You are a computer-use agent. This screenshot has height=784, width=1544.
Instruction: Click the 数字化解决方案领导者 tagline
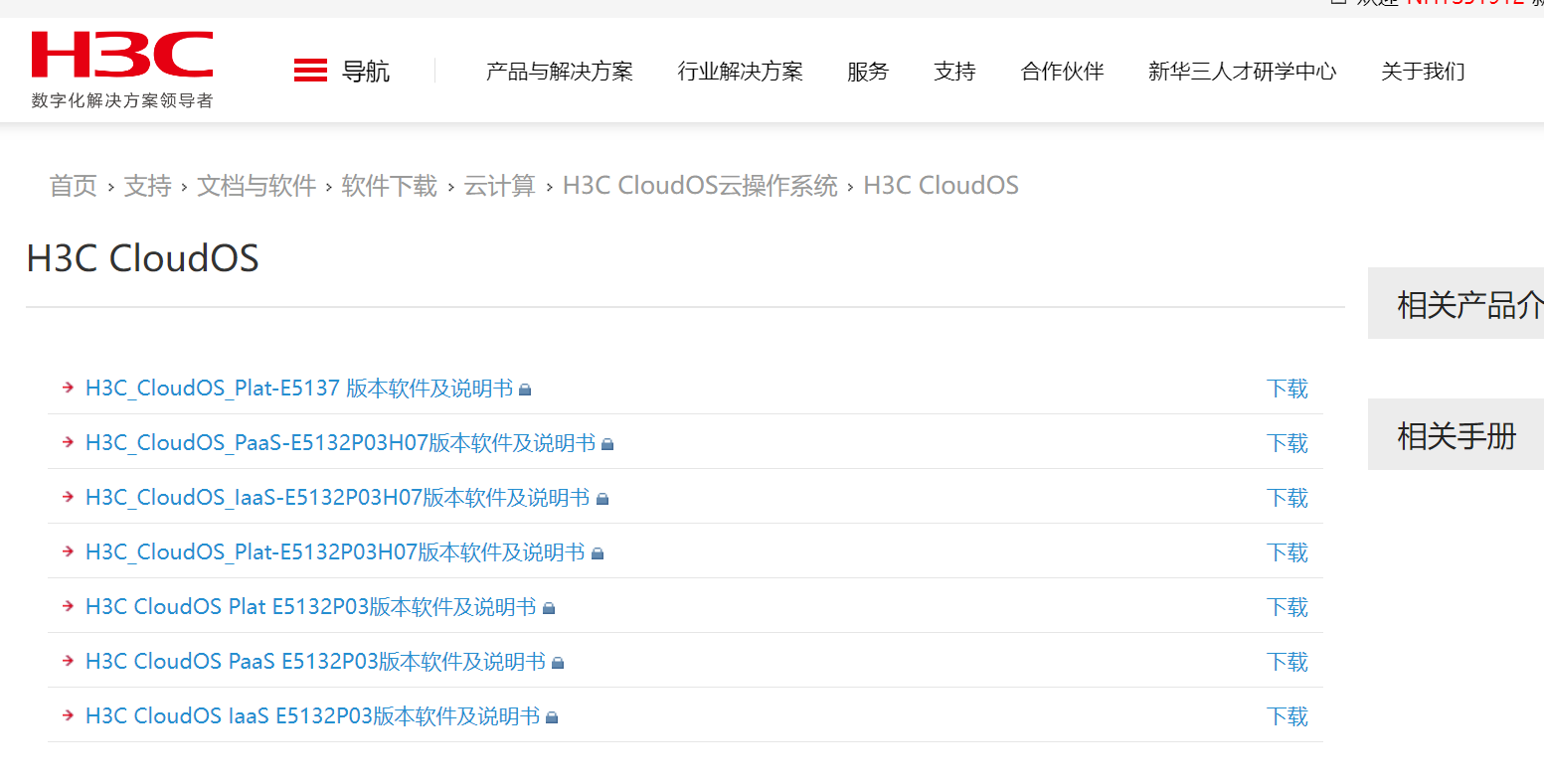pyautogui.click(x=122, y=100)
